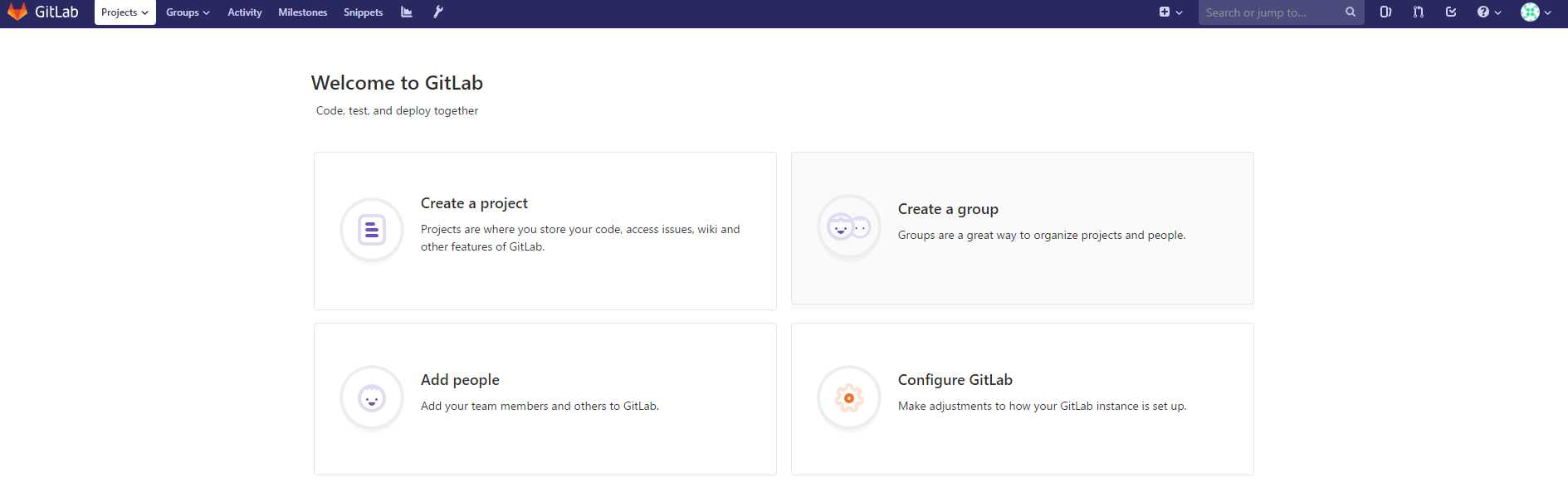Open the Snippets page
Image resolution: width=1568 pixels, height=492 pixels.
pos(363,12)
